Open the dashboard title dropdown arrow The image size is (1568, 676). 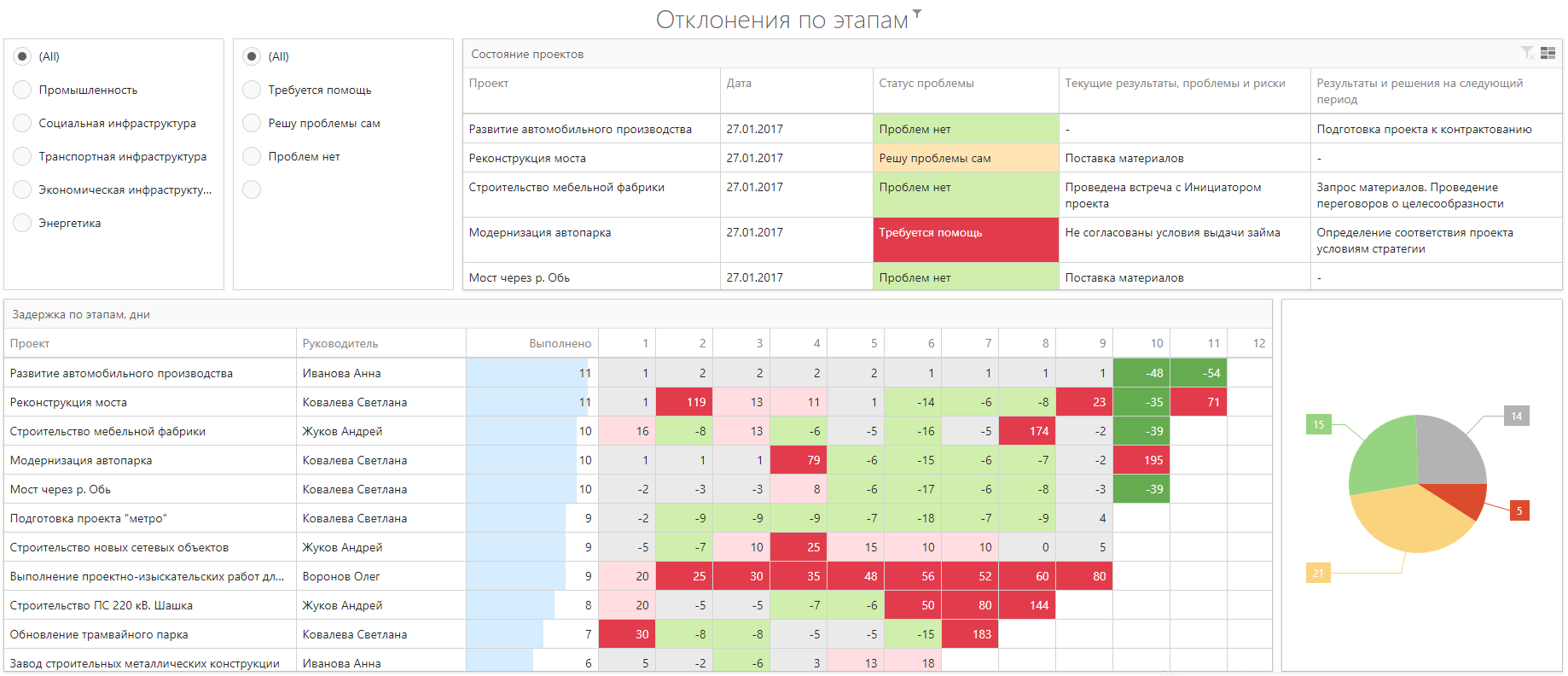click(x=917, y=13)
